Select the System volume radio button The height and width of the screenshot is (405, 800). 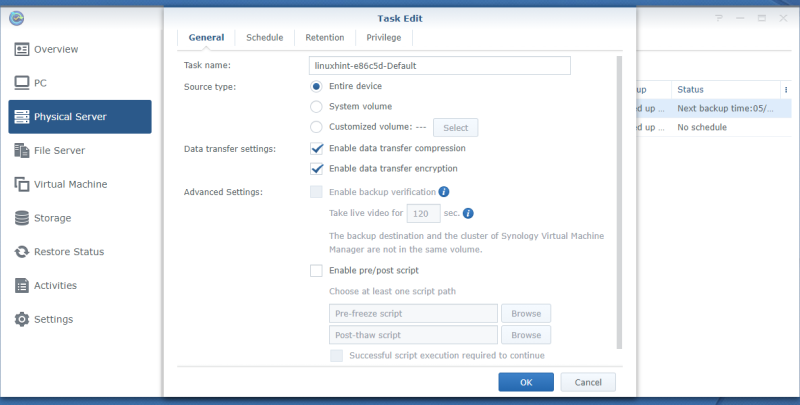click(316, 107)
